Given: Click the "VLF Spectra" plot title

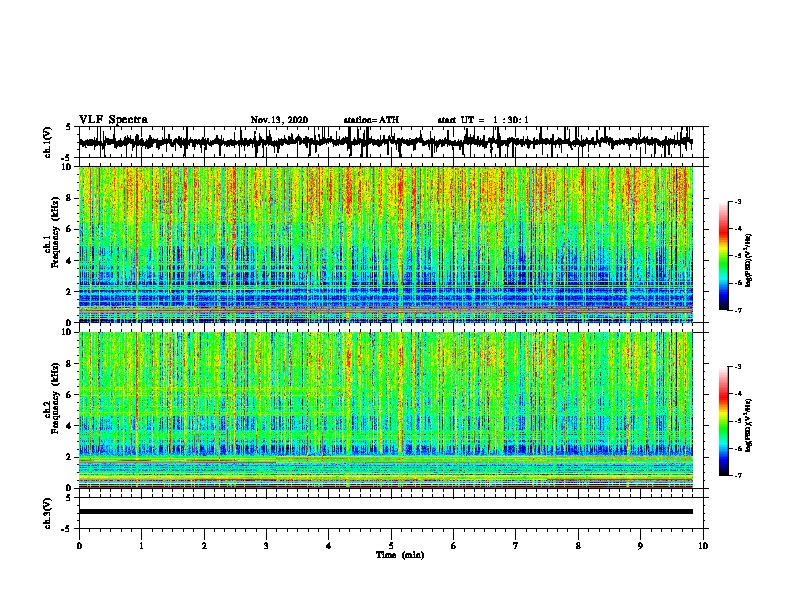Looking at the screenshot, I should (113, 120).
